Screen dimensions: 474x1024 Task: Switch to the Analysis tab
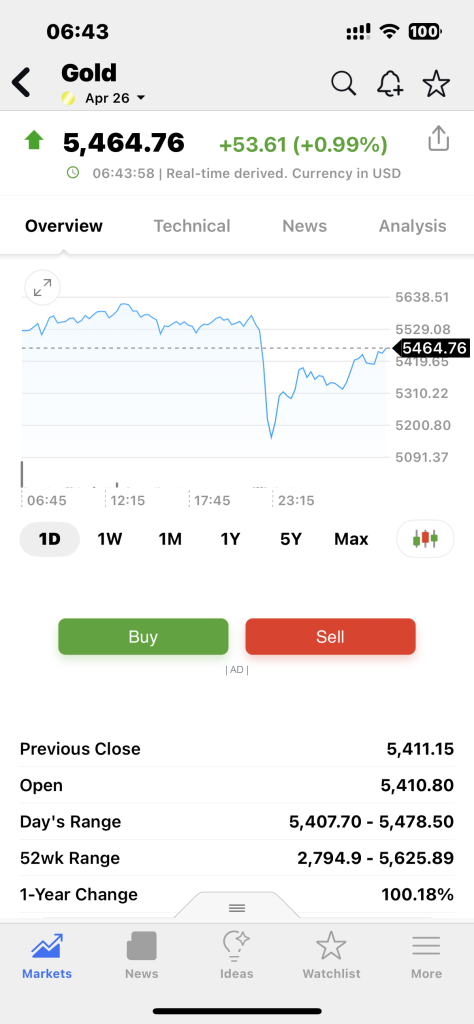point(413,226)
